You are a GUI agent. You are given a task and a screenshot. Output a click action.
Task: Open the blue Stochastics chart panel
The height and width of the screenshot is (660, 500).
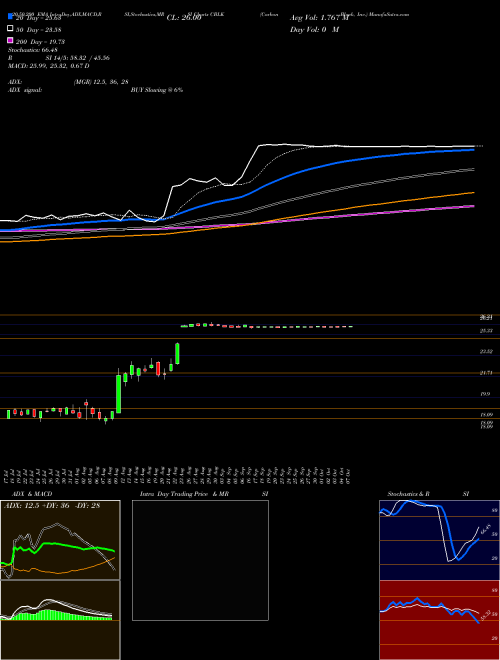click(439, 540)
